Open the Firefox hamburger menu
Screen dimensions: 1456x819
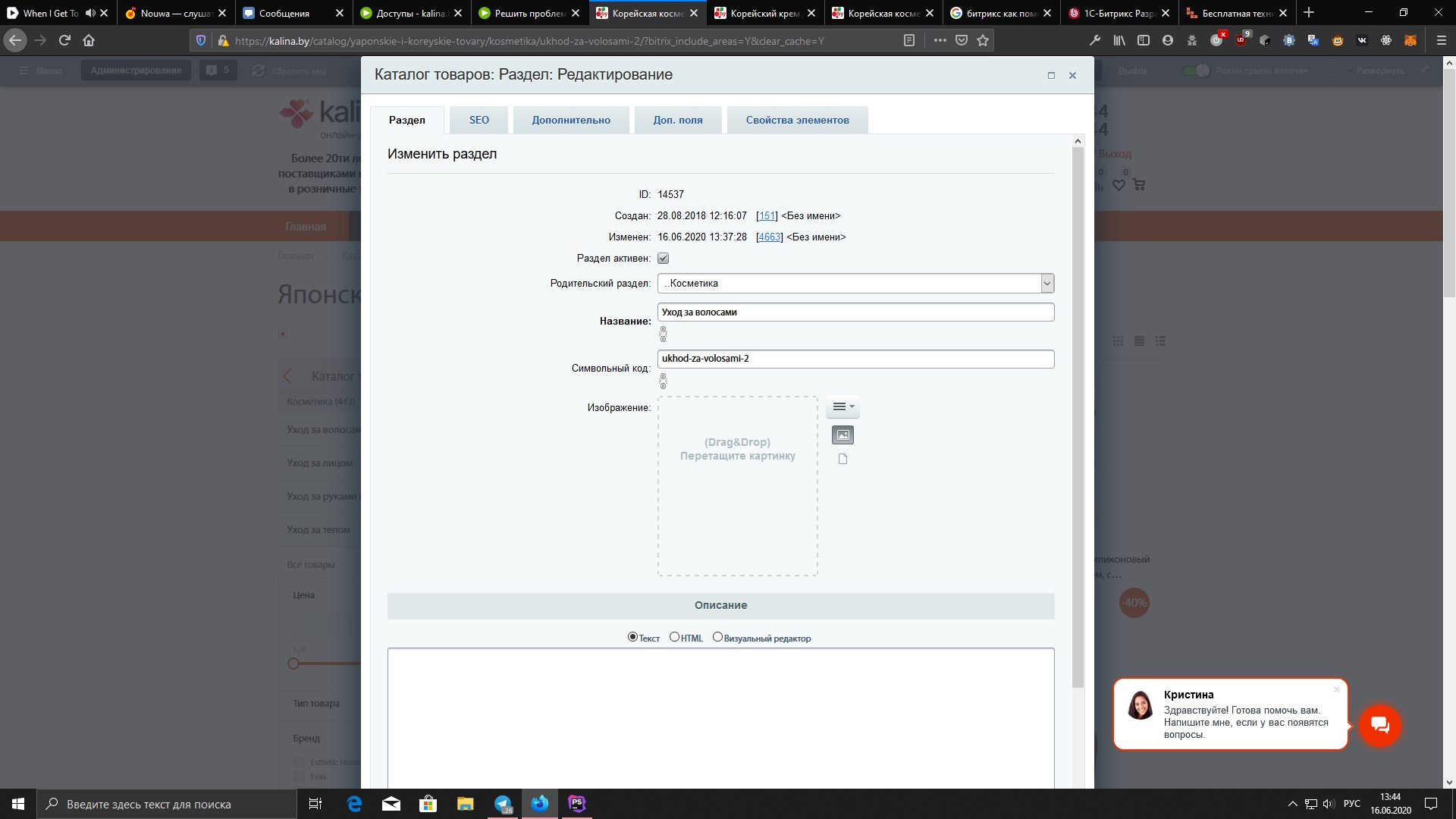pyautogui.click(x=1442, y=40)
